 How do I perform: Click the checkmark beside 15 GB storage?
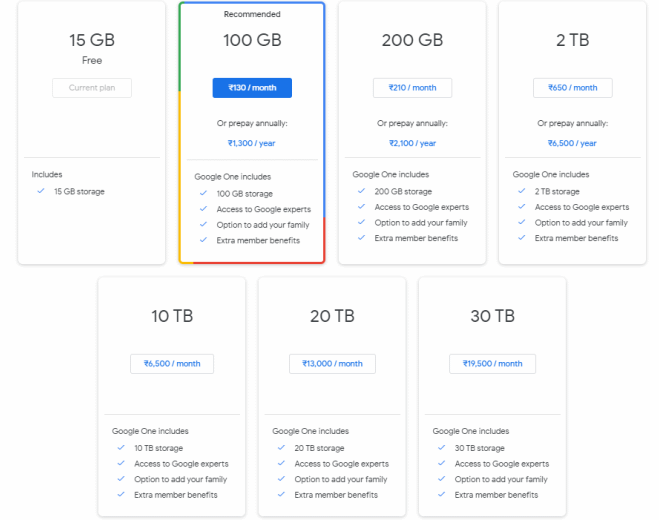tap(41, 191)
